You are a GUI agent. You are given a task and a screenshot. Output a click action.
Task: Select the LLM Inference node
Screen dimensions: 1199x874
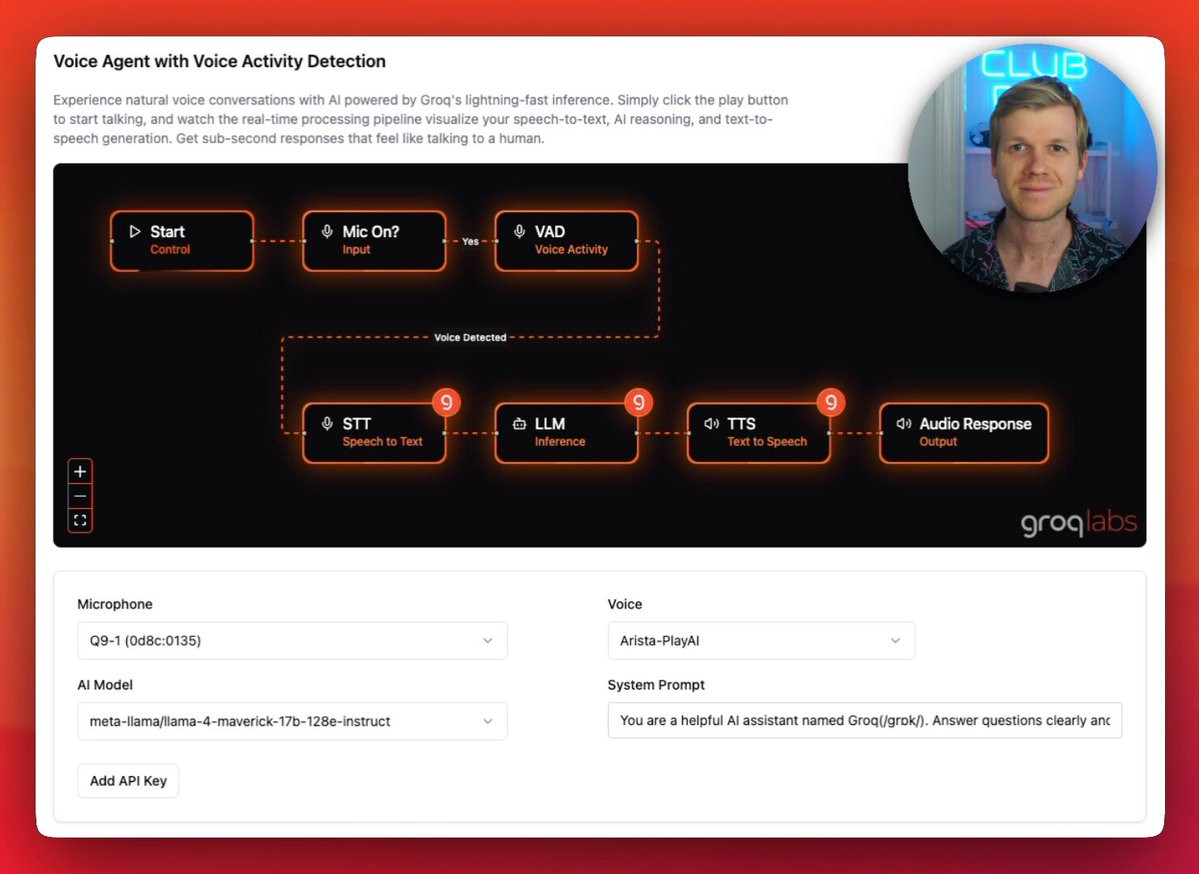567,433
